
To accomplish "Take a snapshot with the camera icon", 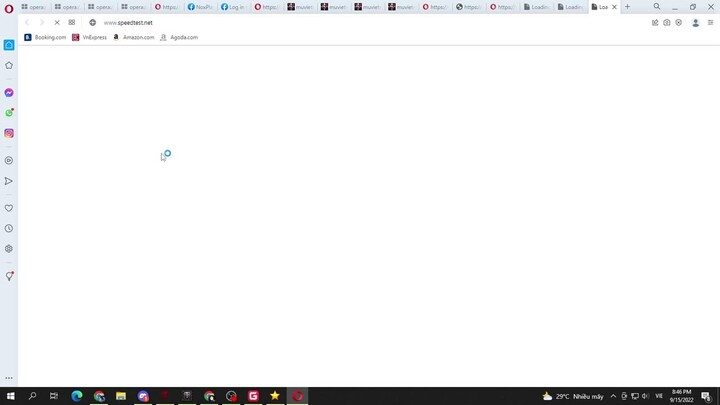I will click(x=667, y=22).
